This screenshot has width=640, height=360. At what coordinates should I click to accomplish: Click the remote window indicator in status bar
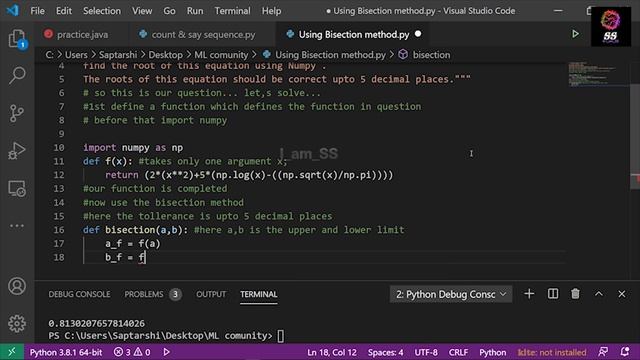click(x=11, y=352)
